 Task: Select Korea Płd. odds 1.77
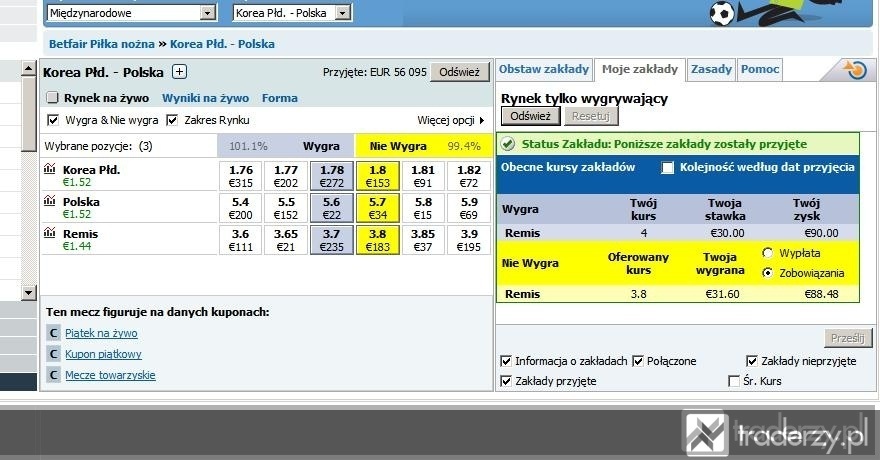[286, 176]
